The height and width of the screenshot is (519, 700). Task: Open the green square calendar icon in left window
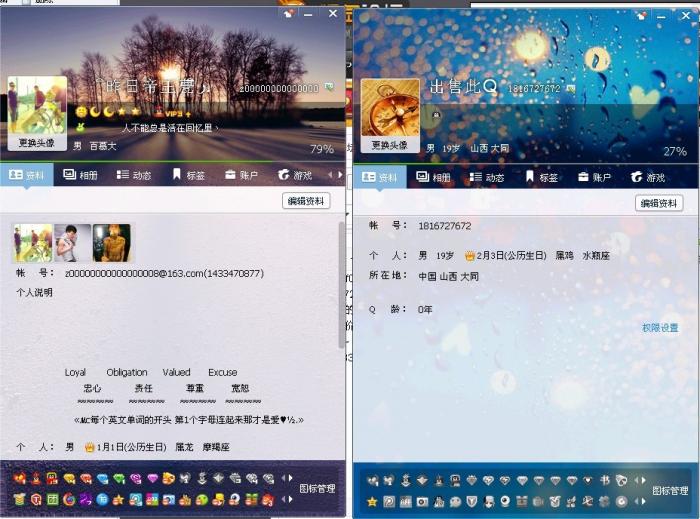tap(53, 499)
